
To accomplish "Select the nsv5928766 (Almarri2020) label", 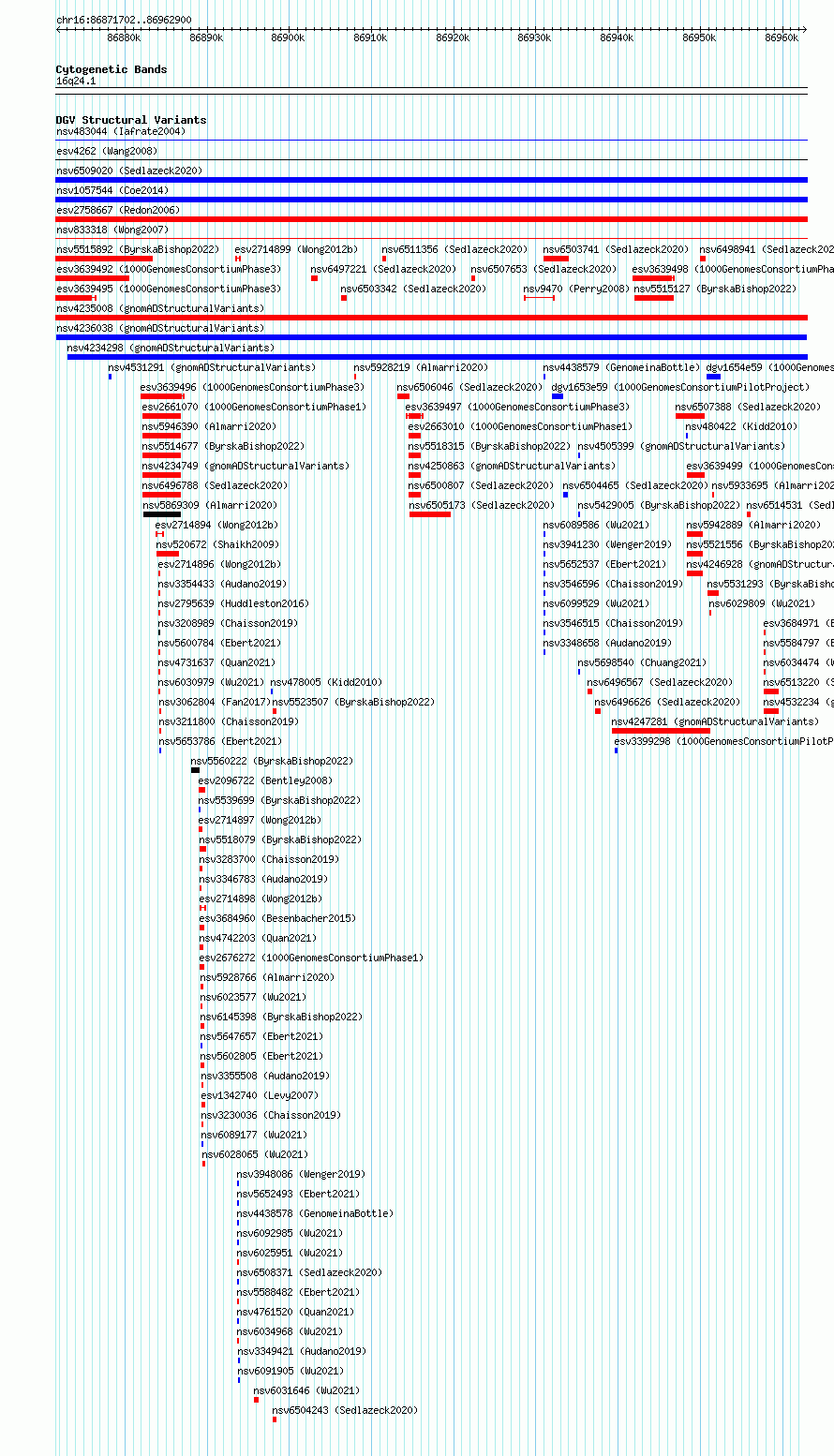I will (267, 977).
